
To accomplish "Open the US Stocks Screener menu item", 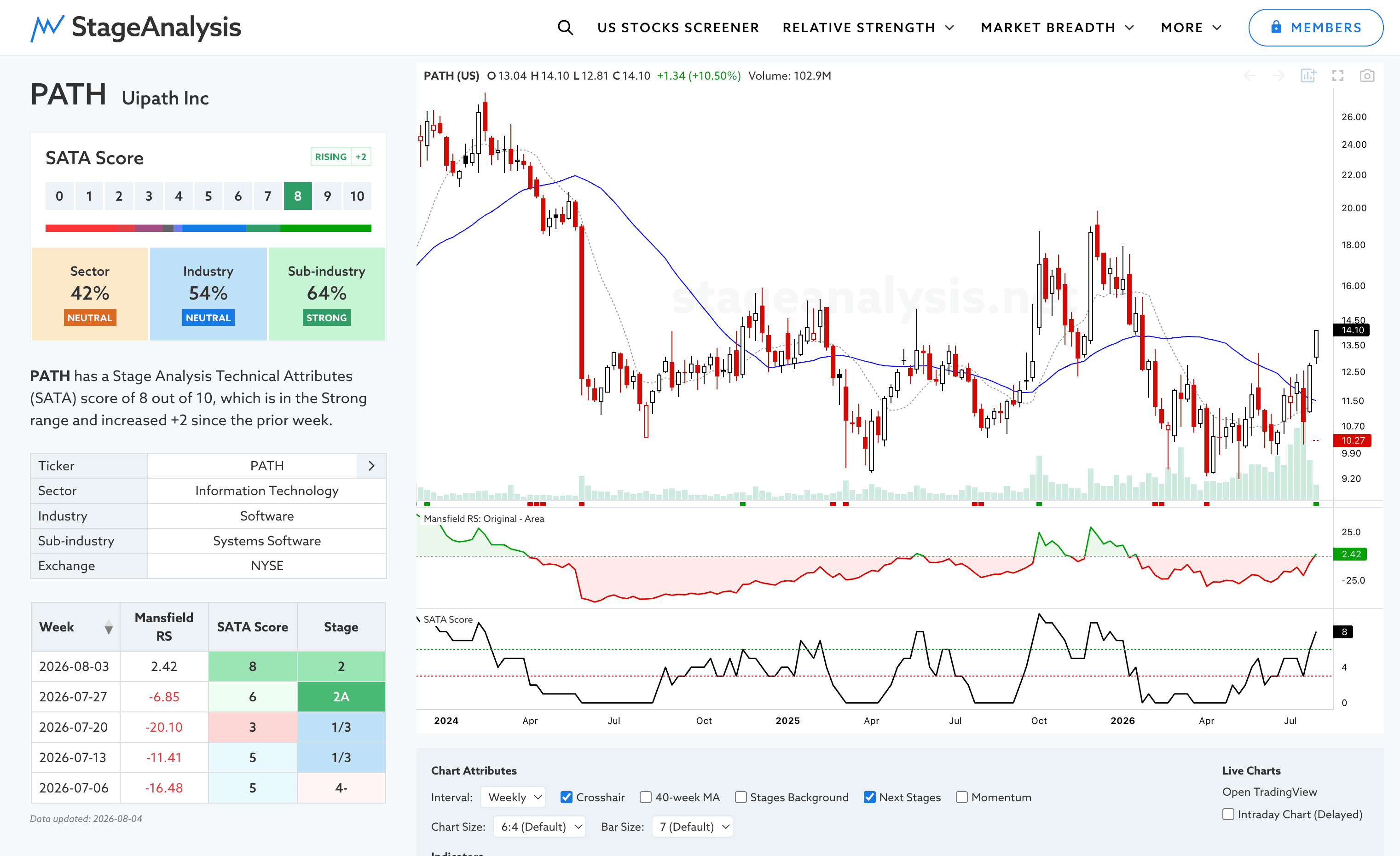I will pos(678,27).
